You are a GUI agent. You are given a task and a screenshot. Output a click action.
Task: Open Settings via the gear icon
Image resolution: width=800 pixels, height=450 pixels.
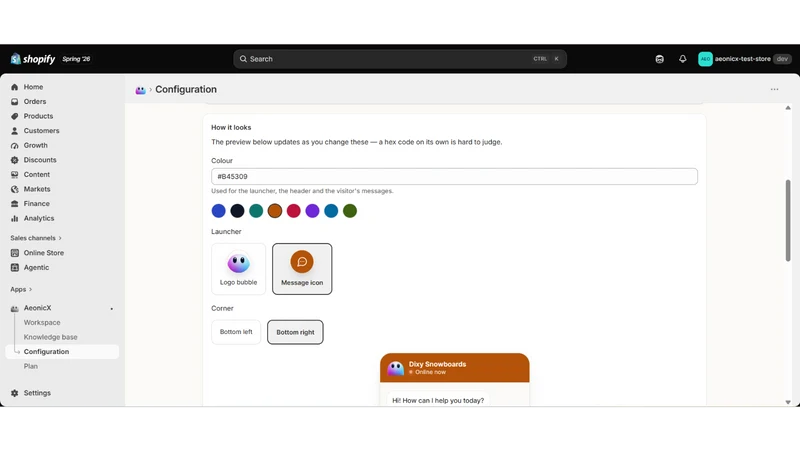pyautogui.click(x=14, y=393)
